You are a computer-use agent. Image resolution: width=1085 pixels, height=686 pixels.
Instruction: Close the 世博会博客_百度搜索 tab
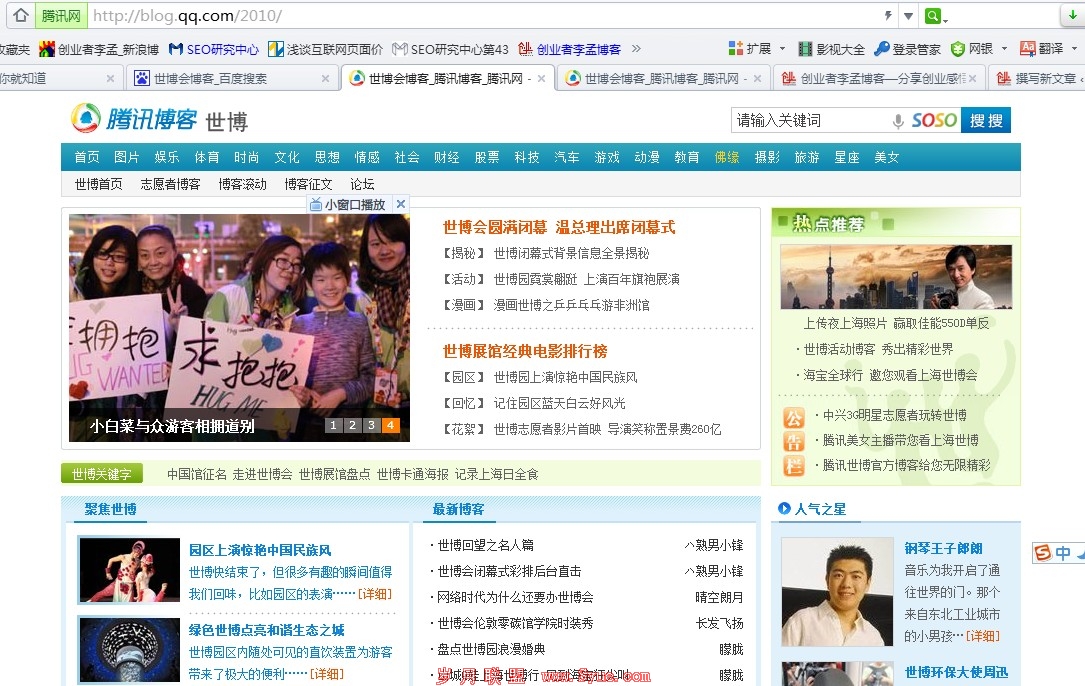[x=325, y=79]
